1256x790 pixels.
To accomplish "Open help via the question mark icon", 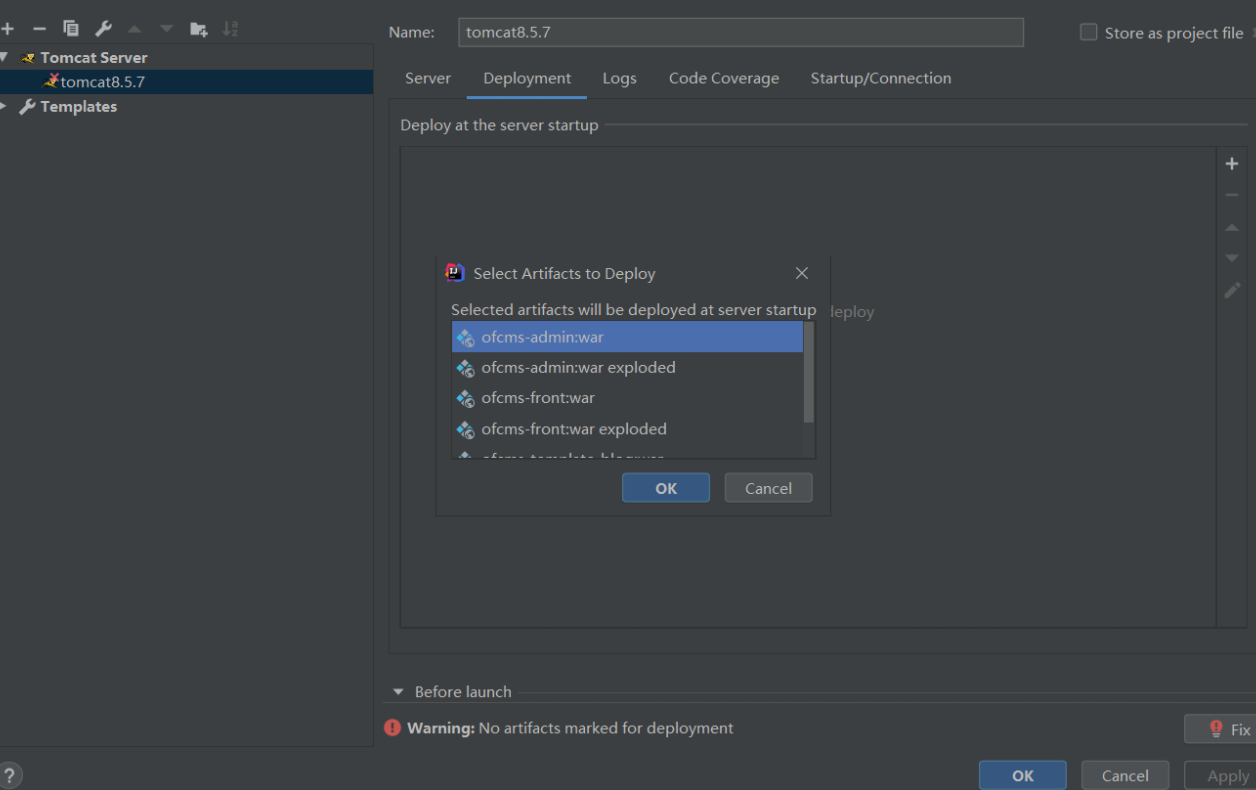I will point(10,775).
